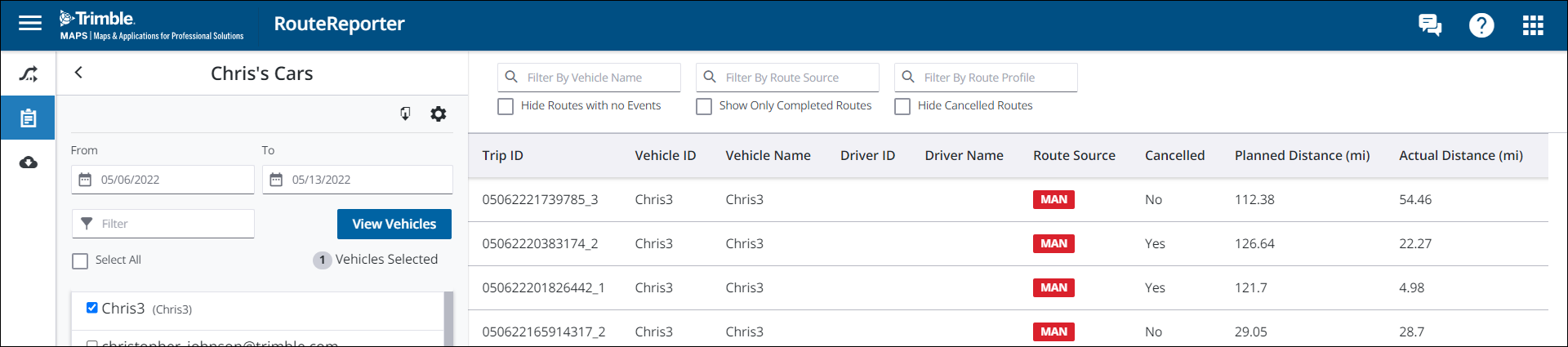Open the chat messages icon
The image size is (1568, 347).
[1429, 25]
